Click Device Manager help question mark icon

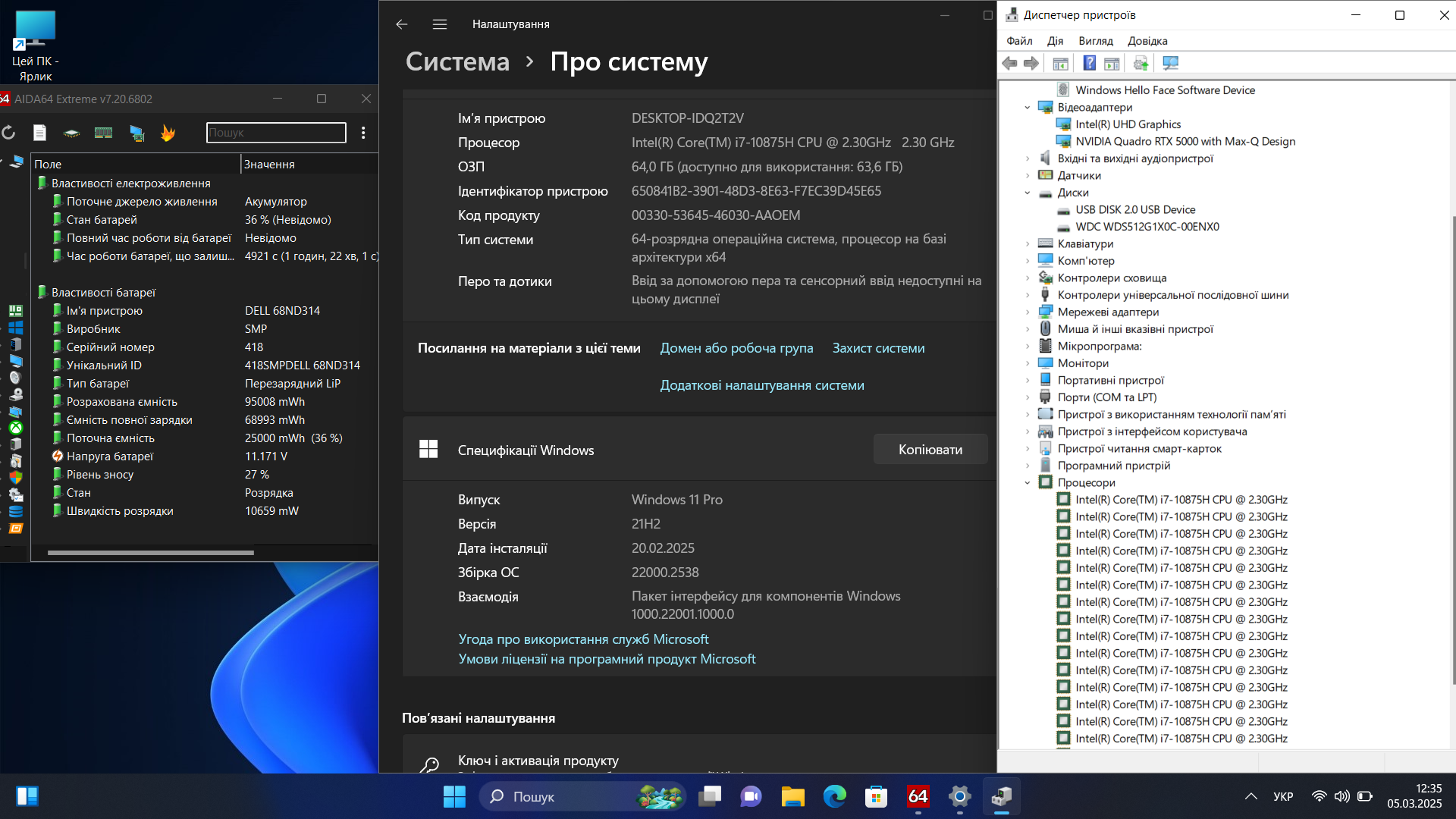(1089, 63)
